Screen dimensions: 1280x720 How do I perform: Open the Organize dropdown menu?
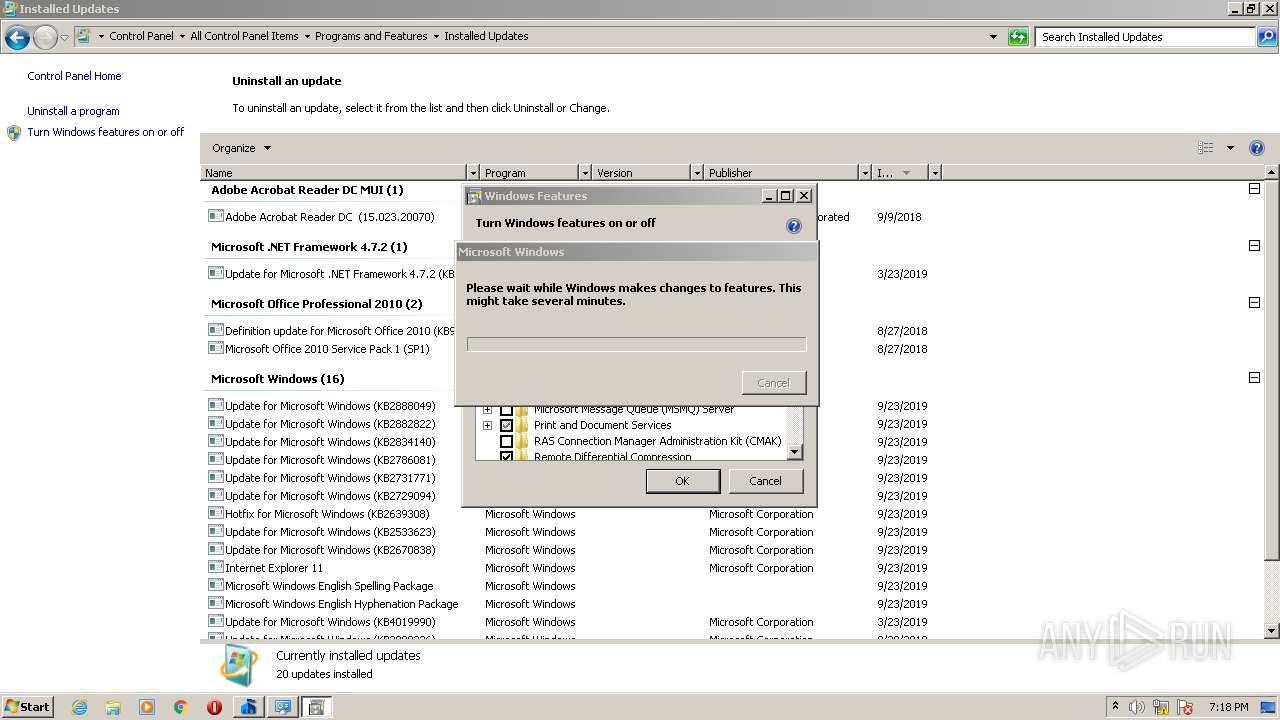click(241, 148)
